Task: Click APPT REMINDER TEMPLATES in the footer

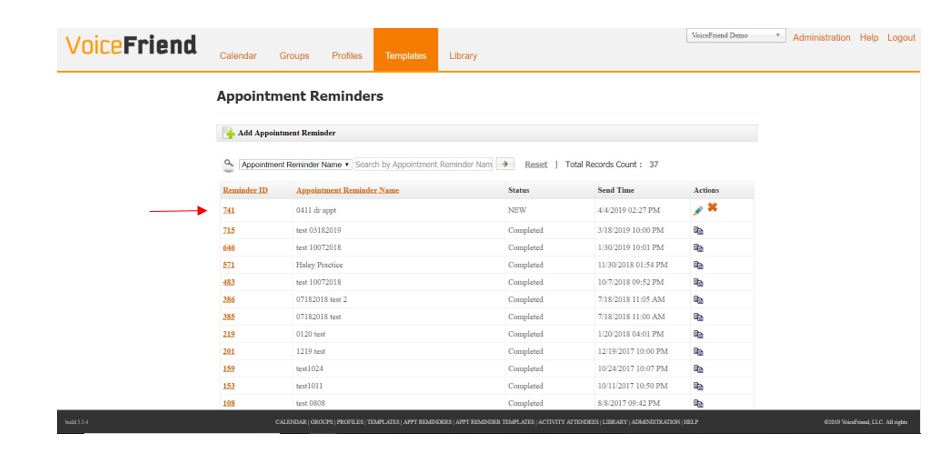Action: point(495,422)
